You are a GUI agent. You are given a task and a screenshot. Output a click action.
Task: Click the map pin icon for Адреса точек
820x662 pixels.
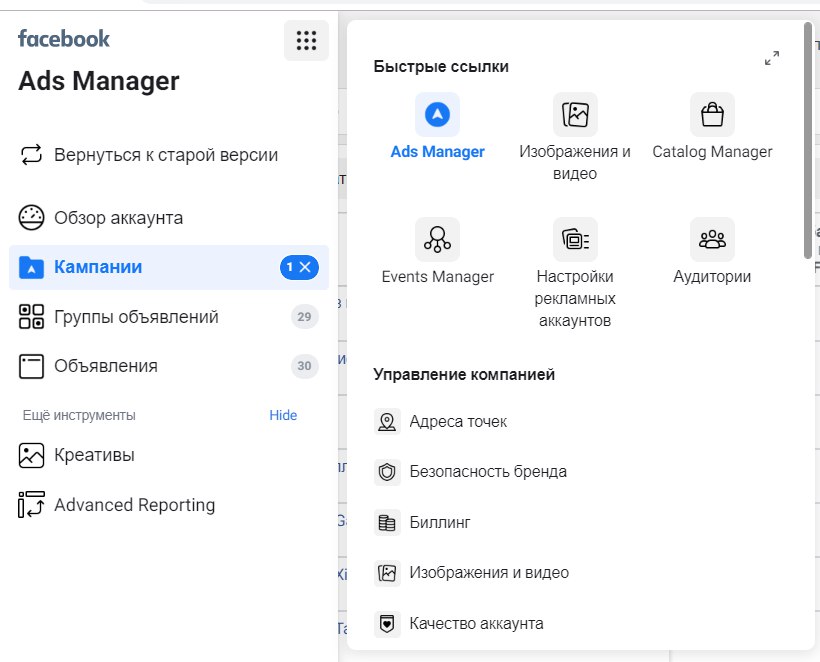pos(387,421)
